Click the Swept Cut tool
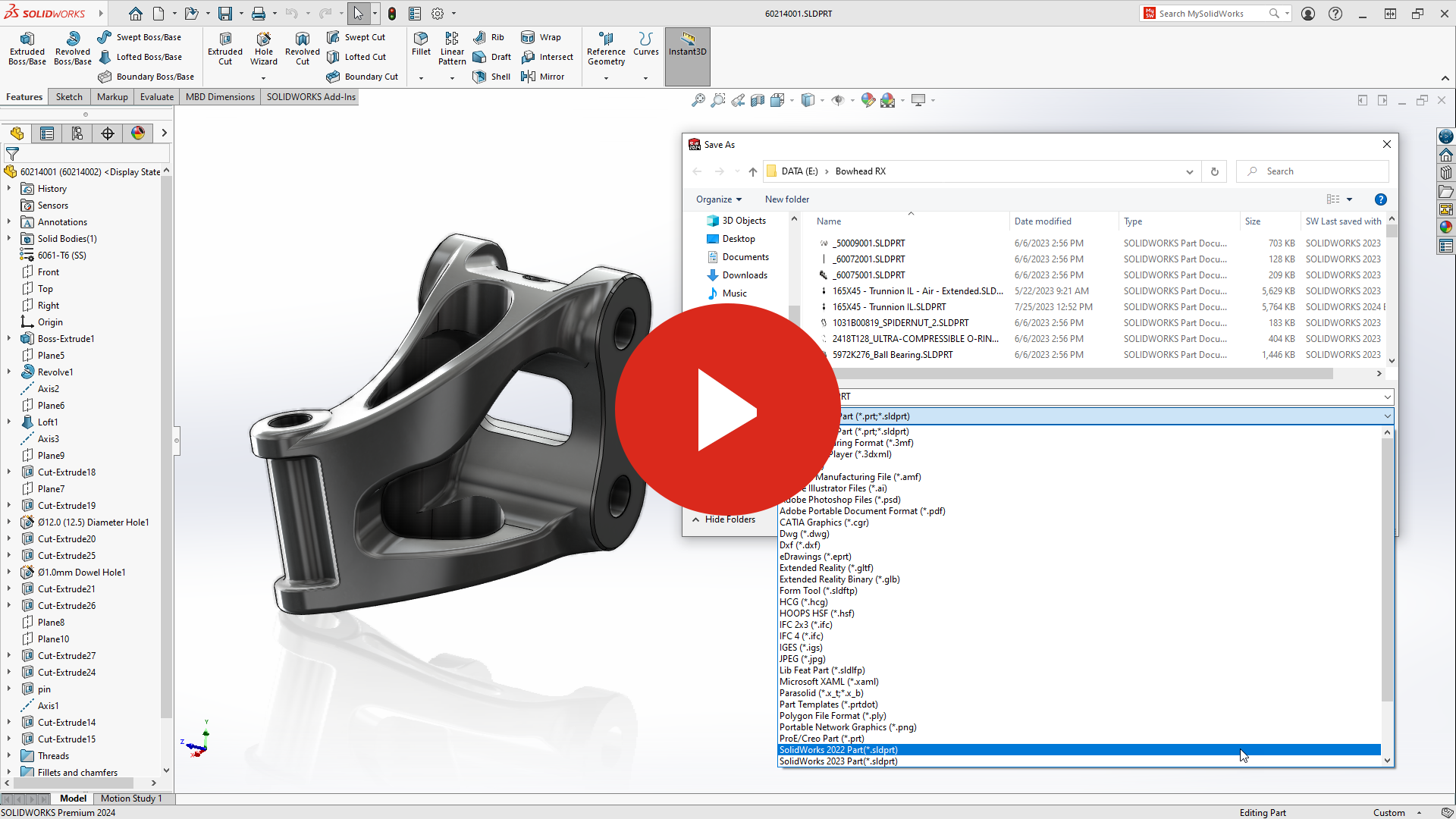This screenshot has width=1456, height=819. point(356,37)
